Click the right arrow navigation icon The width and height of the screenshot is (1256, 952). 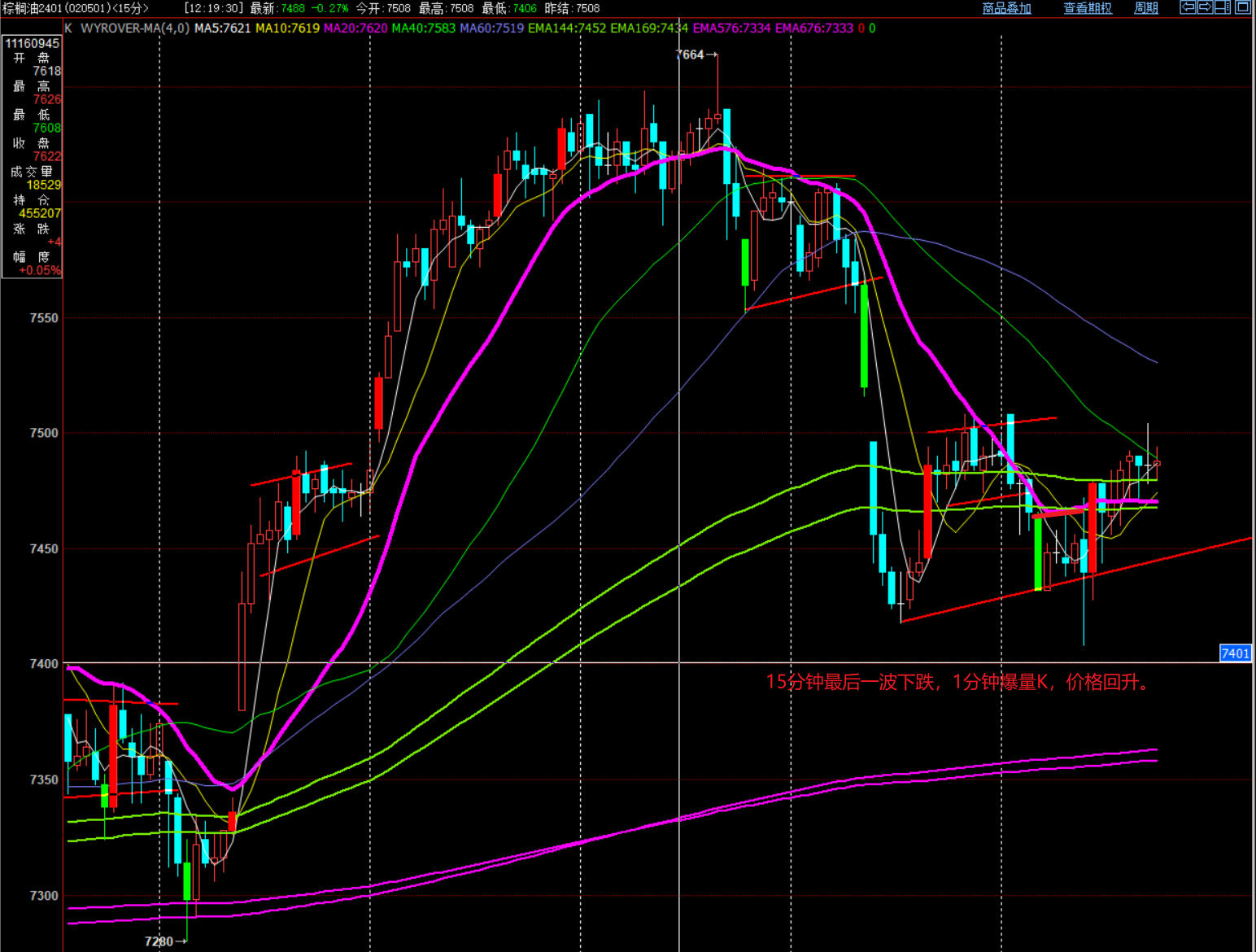1205,7
